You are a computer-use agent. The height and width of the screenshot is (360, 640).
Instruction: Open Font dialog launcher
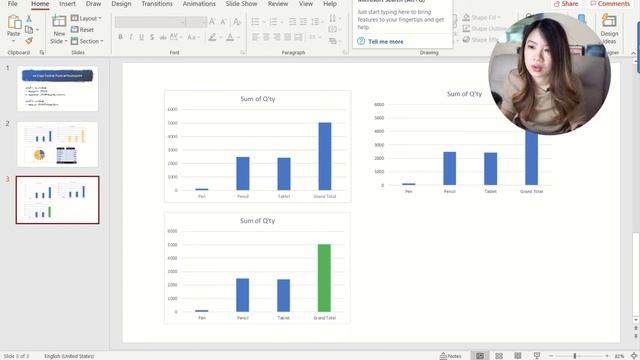point(242,53)
